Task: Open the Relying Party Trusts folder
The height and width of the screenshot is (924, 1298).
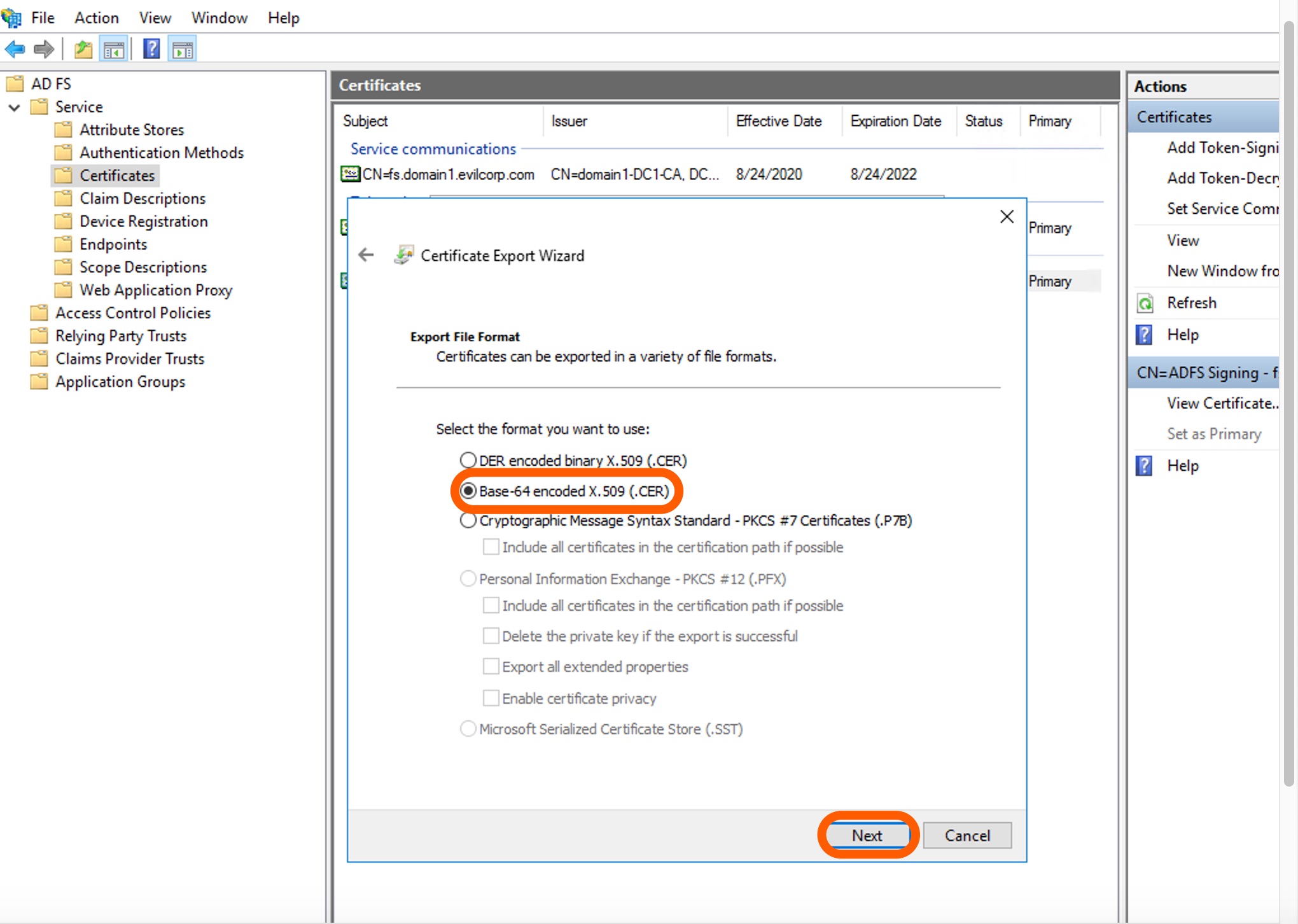Action: 120,336
